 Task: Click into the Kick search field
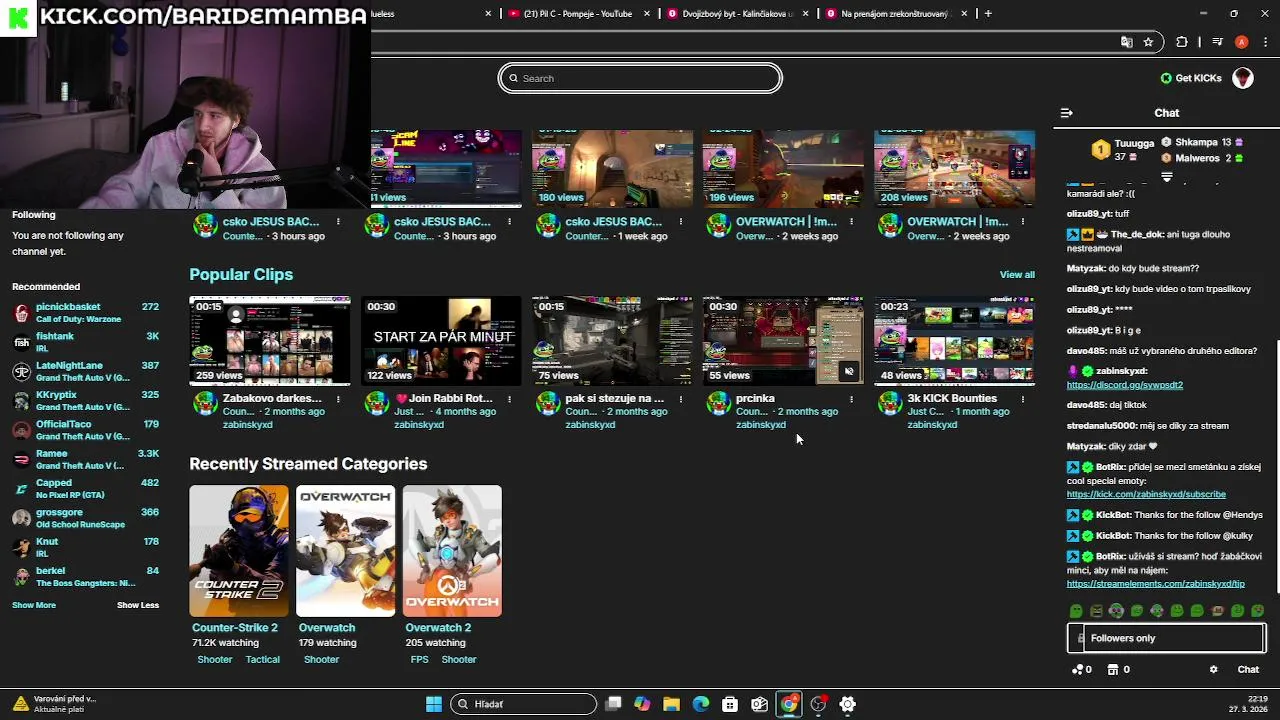640,78
